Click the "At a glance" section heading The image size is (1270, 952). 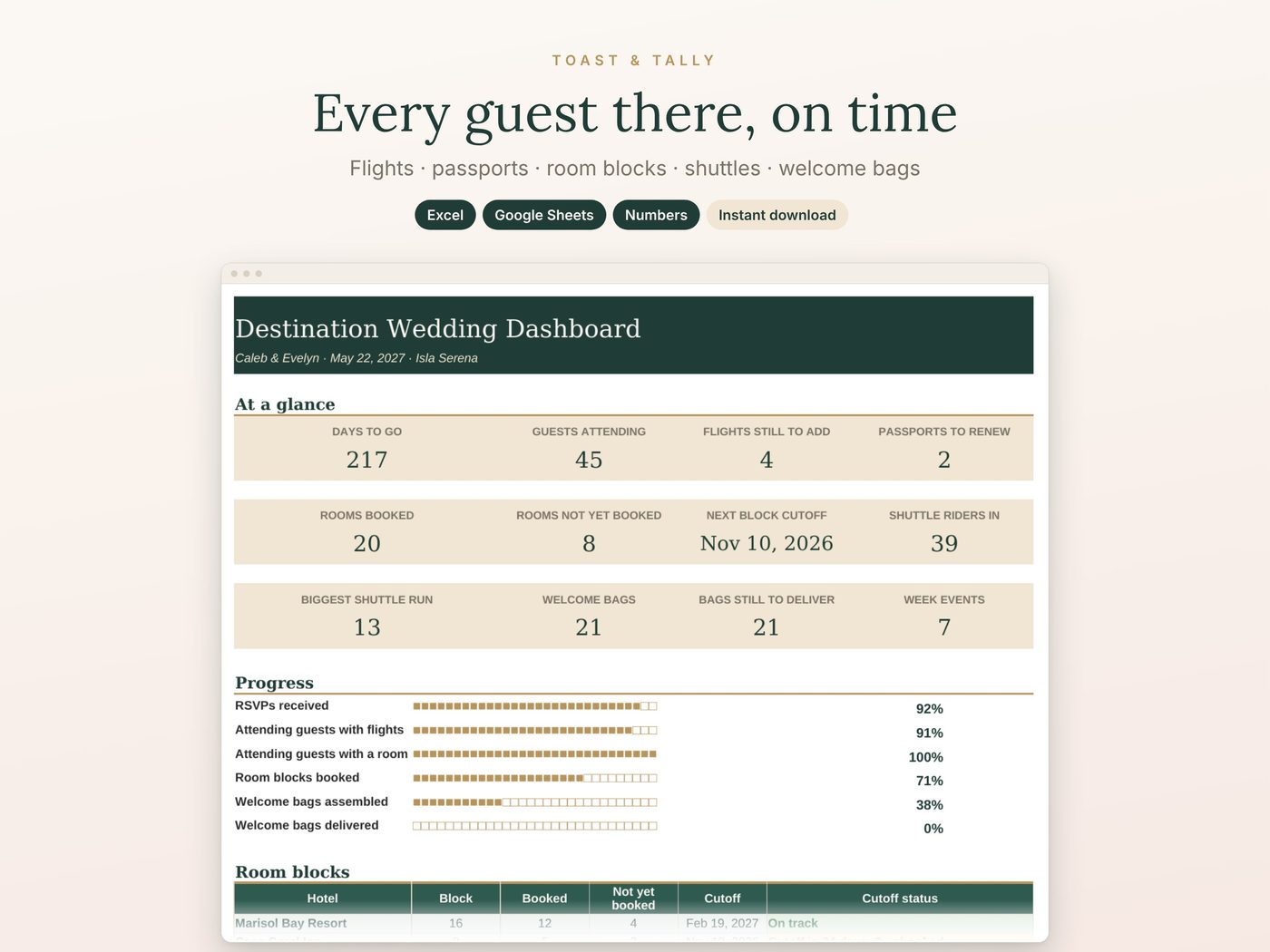click(x=285, y=404)
